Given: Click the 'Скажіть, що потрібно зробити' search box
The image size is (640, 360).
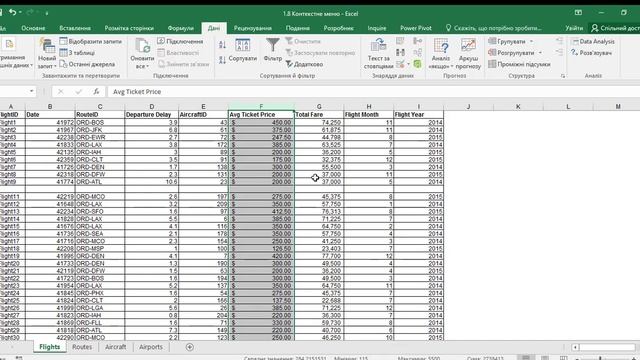Looking at the screenshot, I should coord(493,28).
